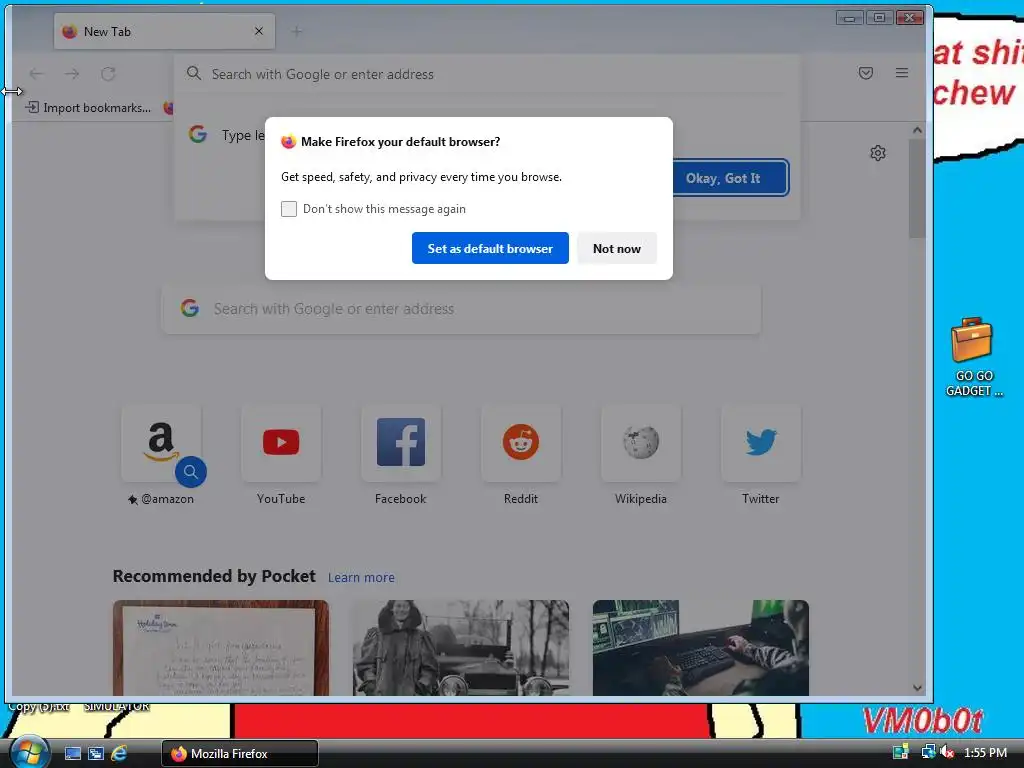Click the muted volume tray icon
This screenshot has width=1024, height=768.
[x=947, y=752]
